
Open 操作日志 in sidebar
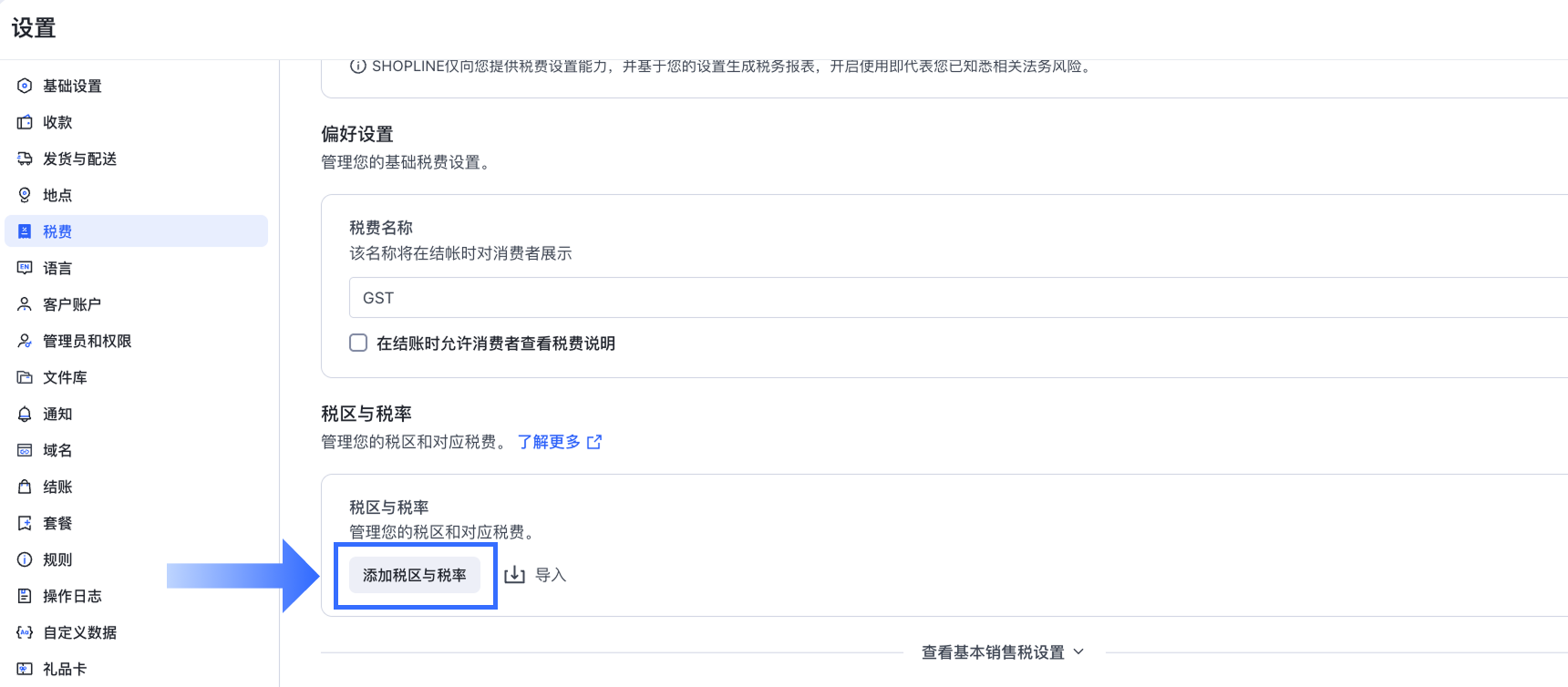[72, 596]
